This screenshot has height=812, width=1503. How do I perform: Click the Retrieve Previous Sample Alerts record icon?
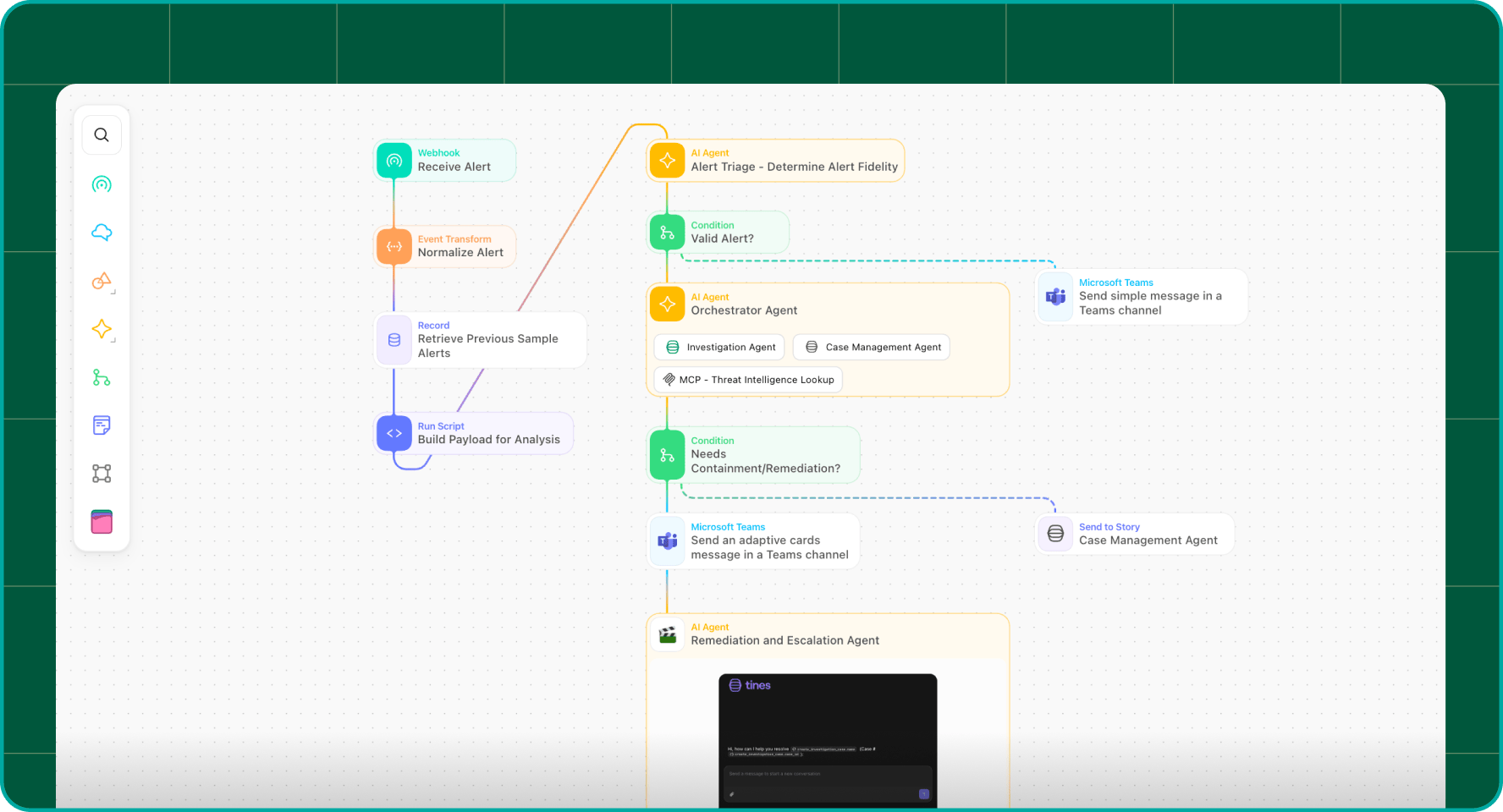click(x=394, y=340)
